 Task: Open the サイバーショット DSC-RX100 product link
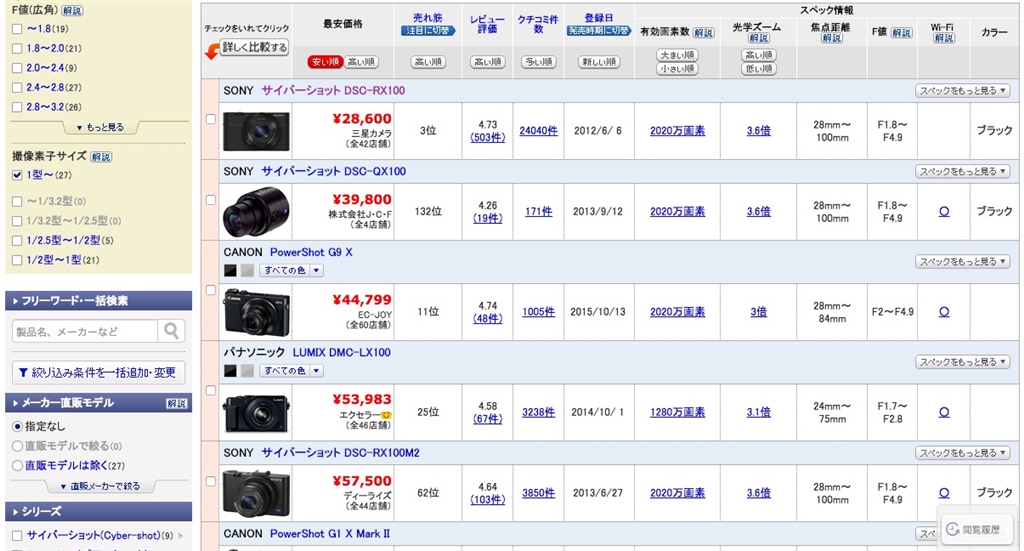tap(333, 91)
